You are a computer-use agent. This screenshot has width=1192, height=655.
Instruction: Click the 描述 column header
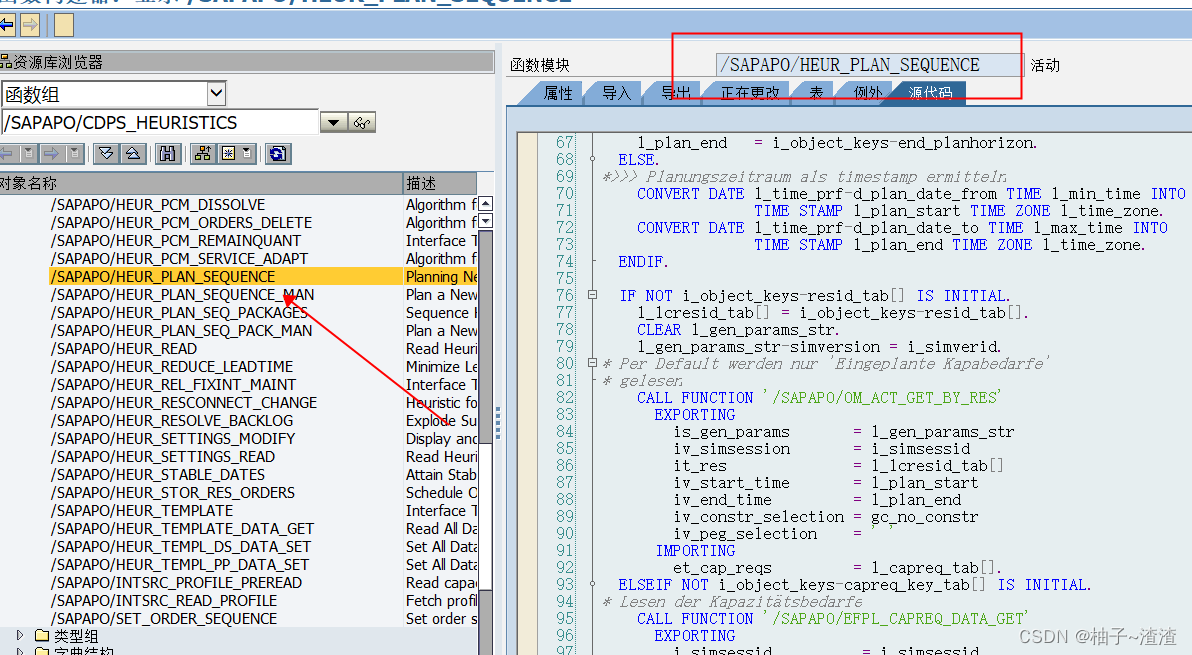coord(439,183)
